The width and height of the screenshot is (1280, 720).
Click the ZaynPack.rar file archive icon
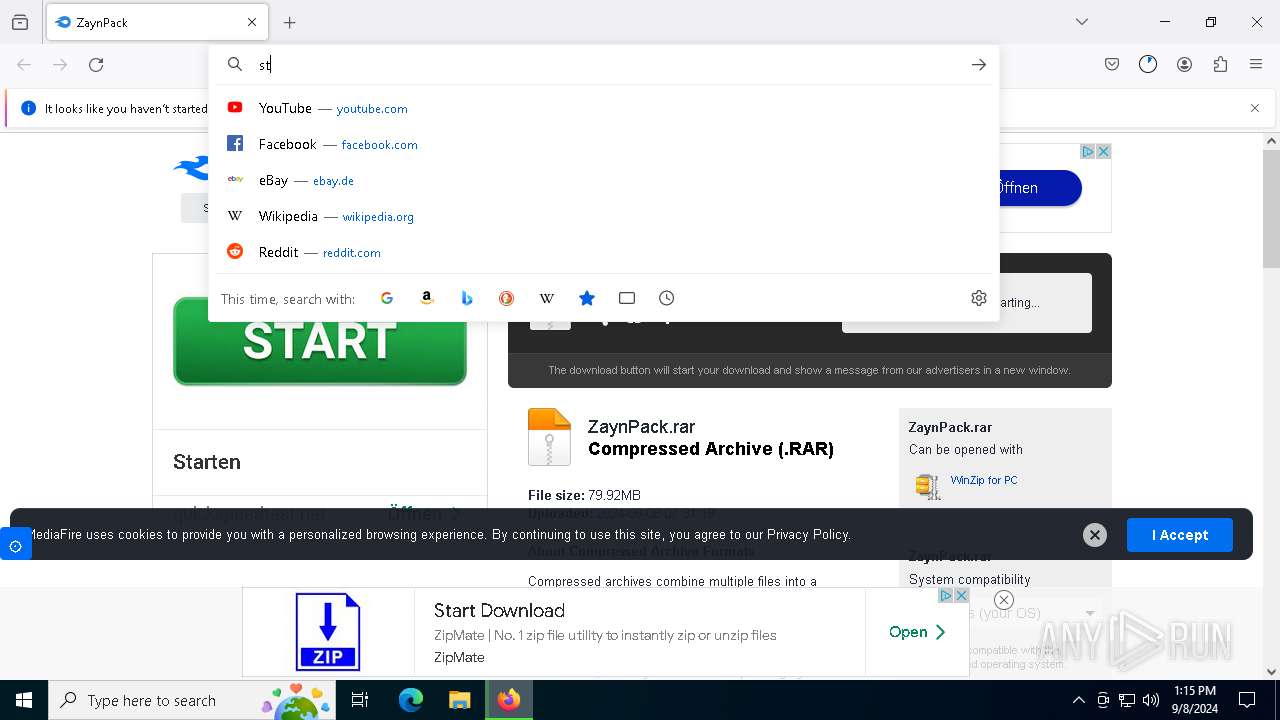click(x=549, y=437)
